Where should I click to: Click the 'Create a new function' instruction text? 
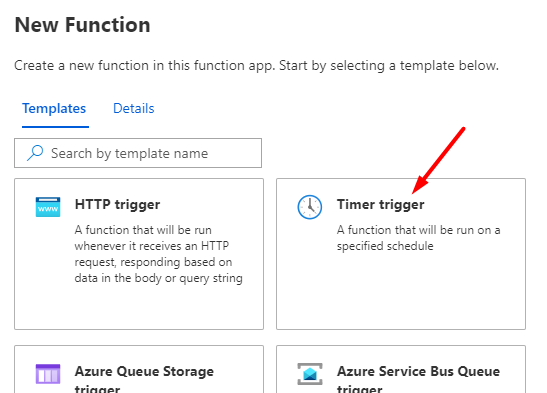(x=256, y=66)
